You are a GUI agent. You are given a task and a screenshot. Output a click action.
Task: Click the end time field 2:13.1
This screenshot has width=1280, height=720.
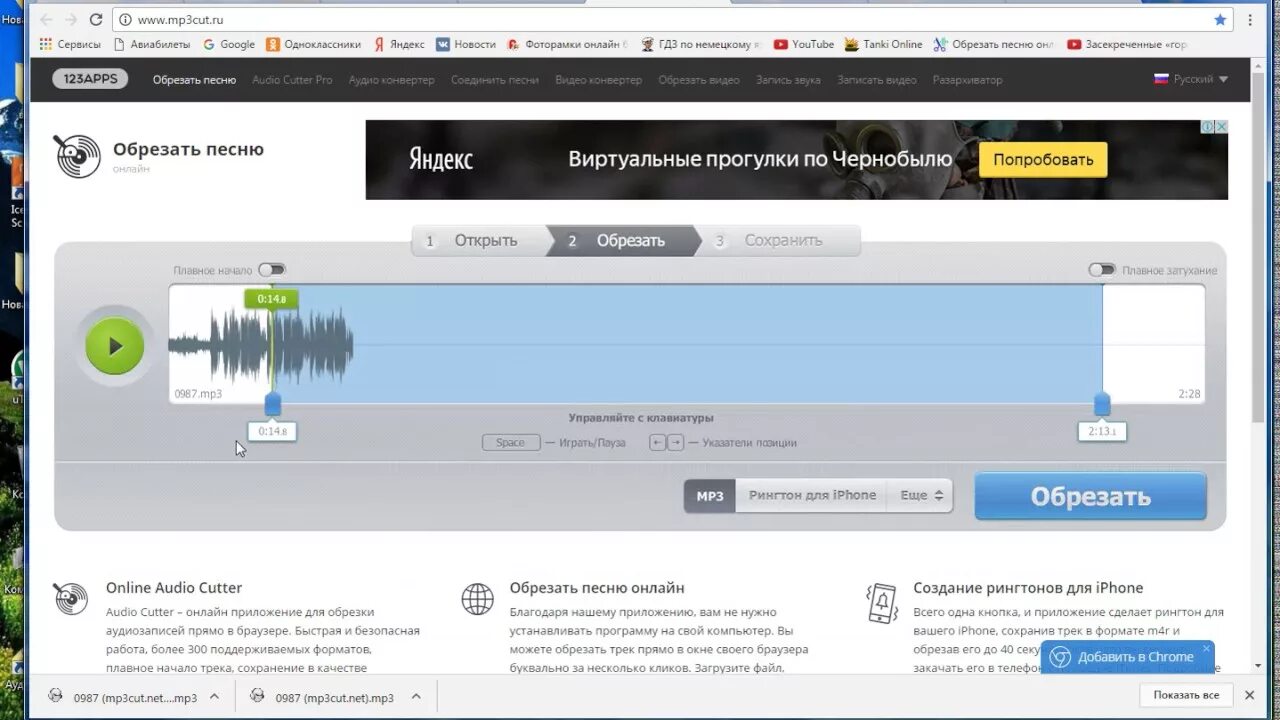click(1102, 432)
